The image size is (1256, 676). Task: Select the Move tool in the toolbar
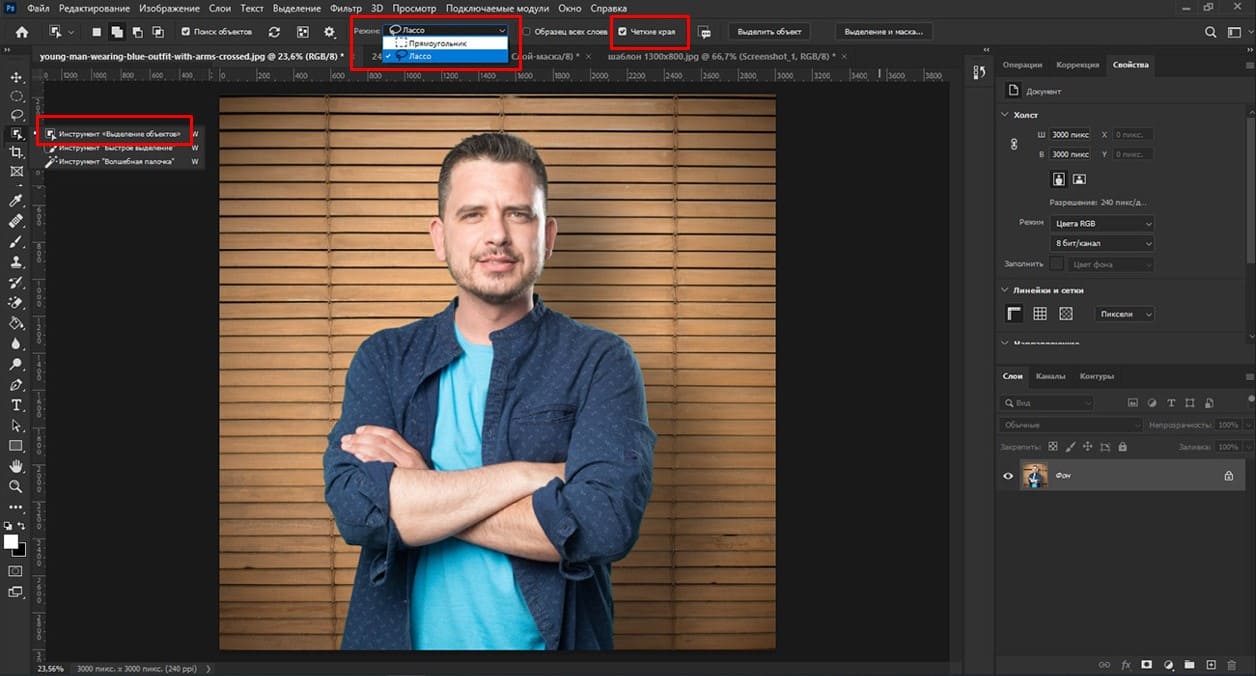(16, 77)
